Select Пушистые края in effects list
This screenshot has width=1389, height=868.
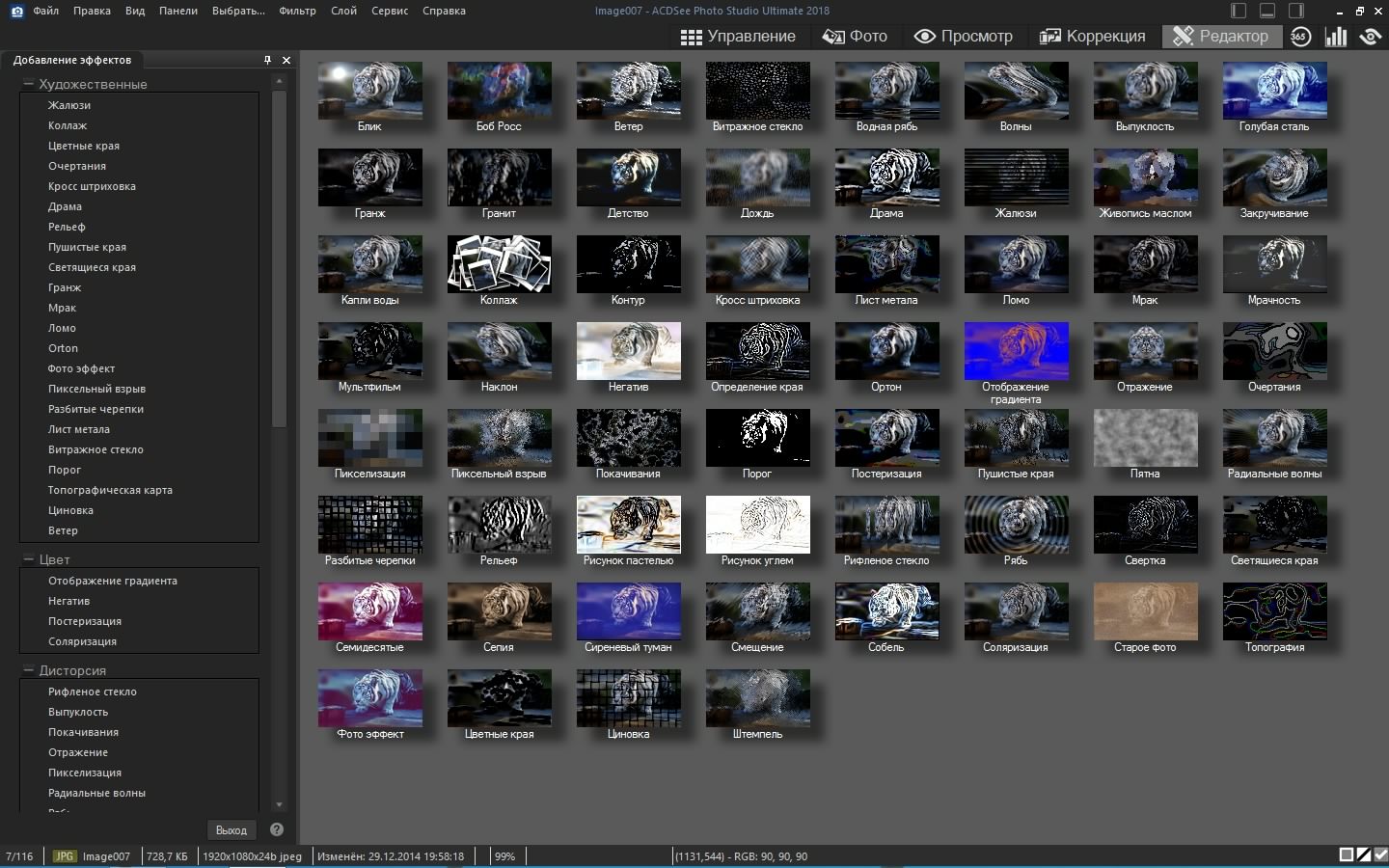point(87,247)
